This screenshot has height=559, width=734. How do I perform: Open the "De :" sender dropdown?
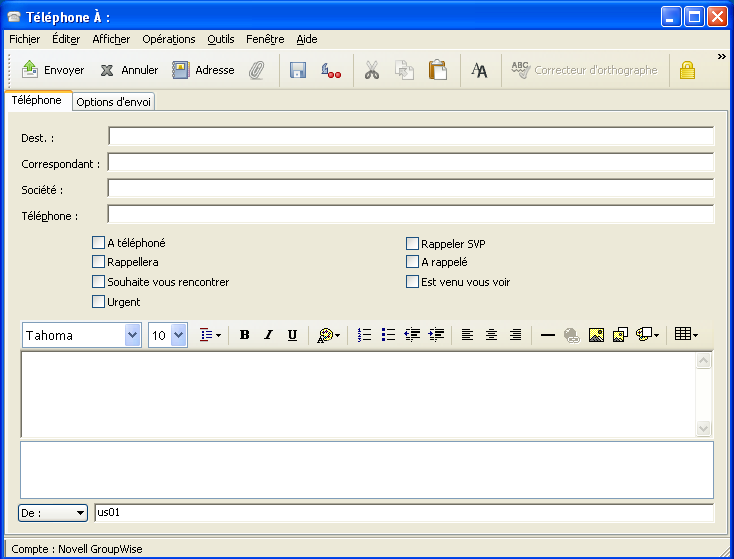point(53,513)
